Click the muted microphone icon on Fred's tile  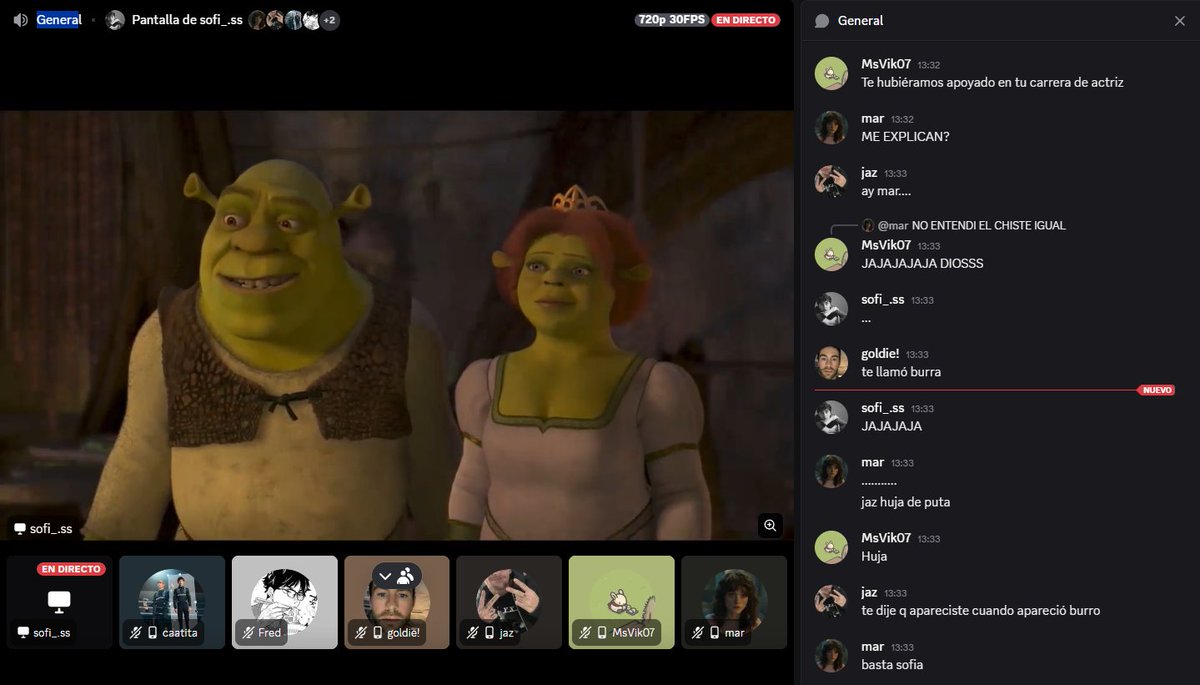[x=249, y=633]
